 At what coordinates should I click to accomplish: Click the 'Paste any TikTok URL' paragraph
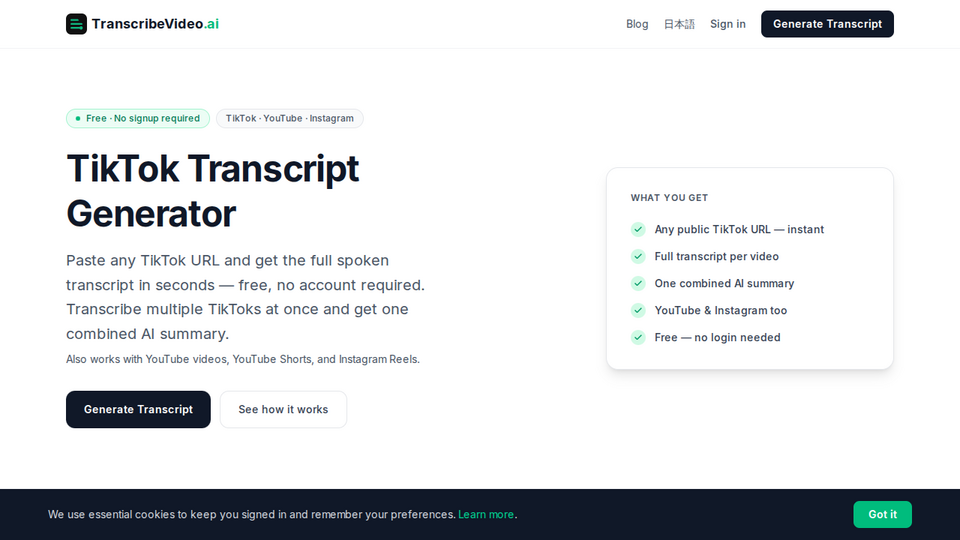point(246,297)
